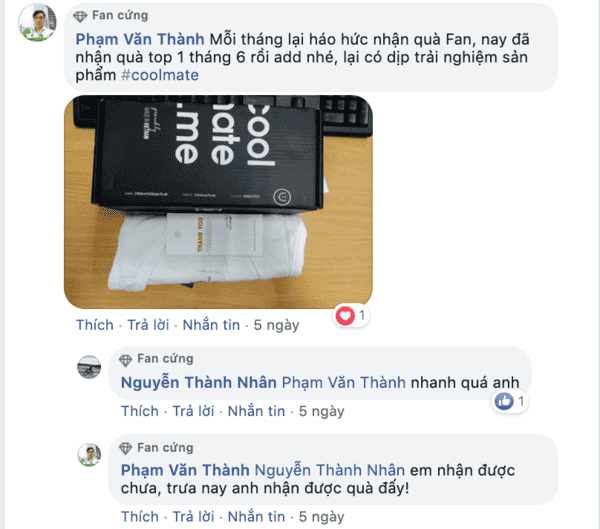
Task: Click the Fan cứng diamond badge on top comment
Action: click(80, 16)
